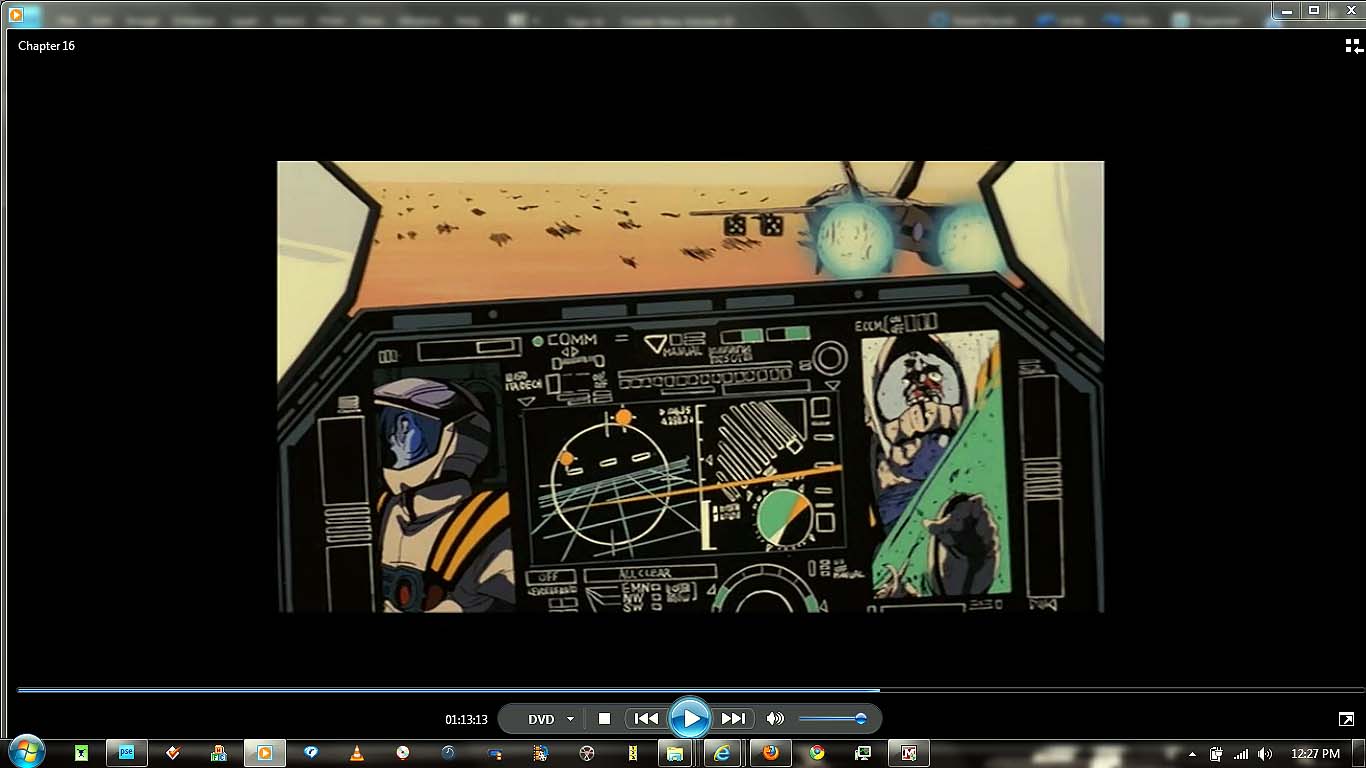
Task: Launch Google Chrome from taskbar
Action: (x=817, y=753)
